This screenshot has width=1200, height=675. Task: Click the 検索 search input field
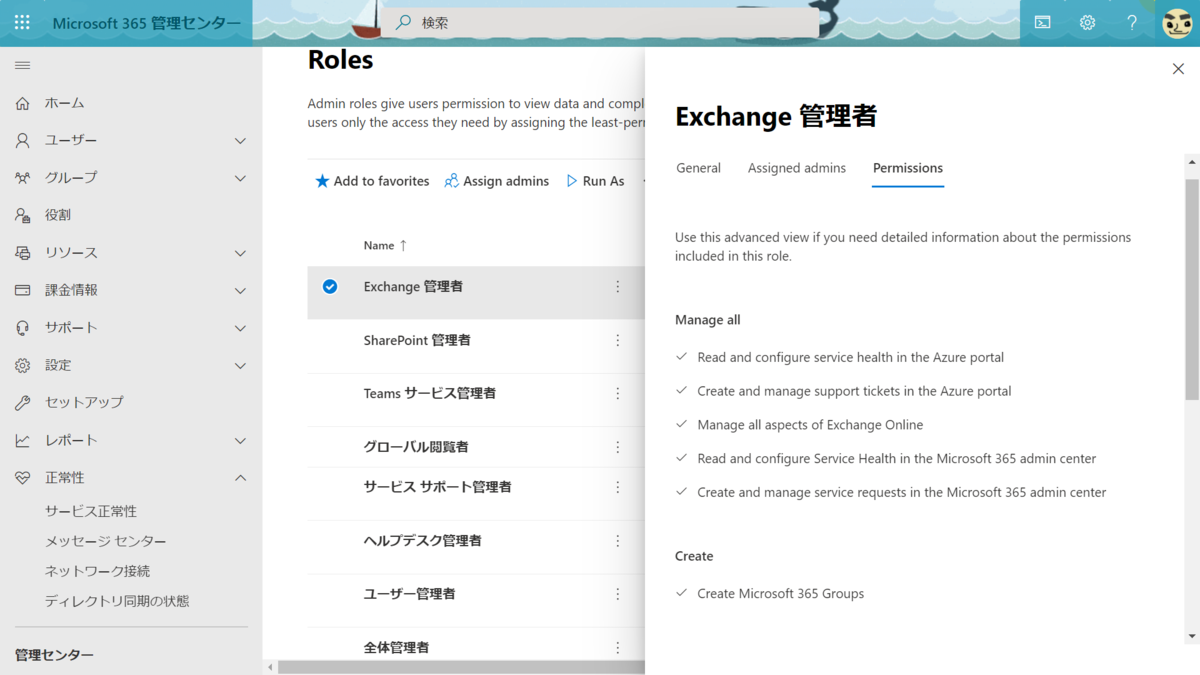click(x=600, y=22)
